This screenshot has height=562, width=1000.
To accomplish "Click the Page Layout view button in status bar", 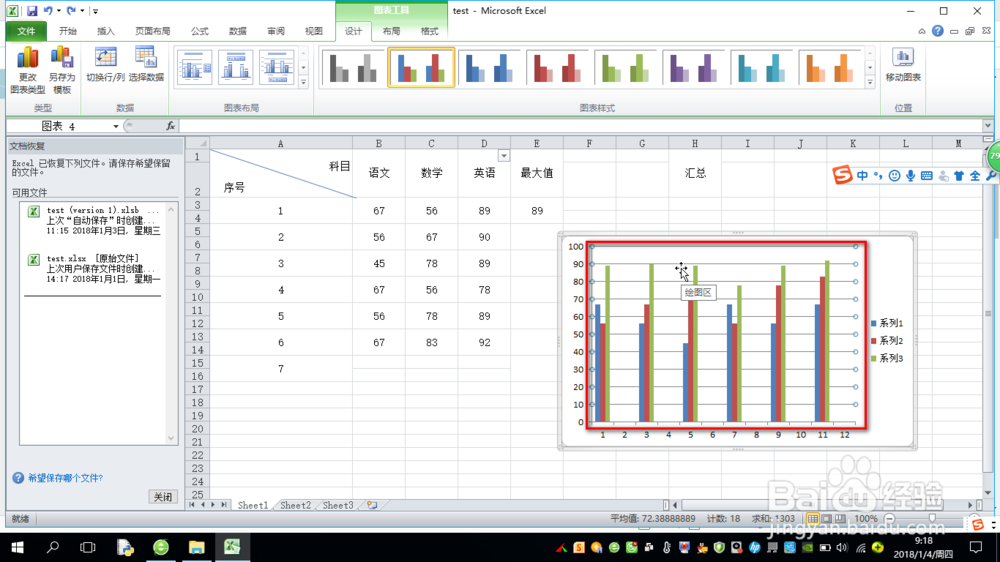I will pyautogui.click(x=827, y=519).
